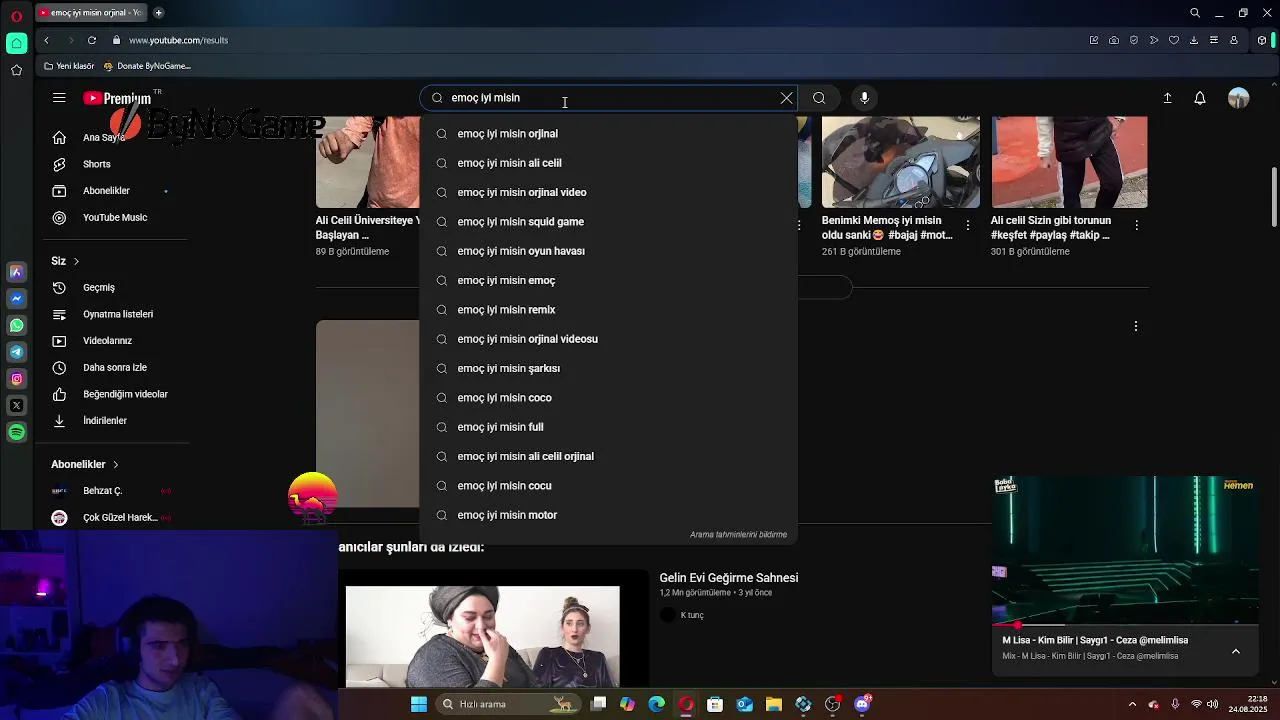1280x720 pixels.
Task: Open Opera sidebar Instagram icon
Action: point(16,379)
